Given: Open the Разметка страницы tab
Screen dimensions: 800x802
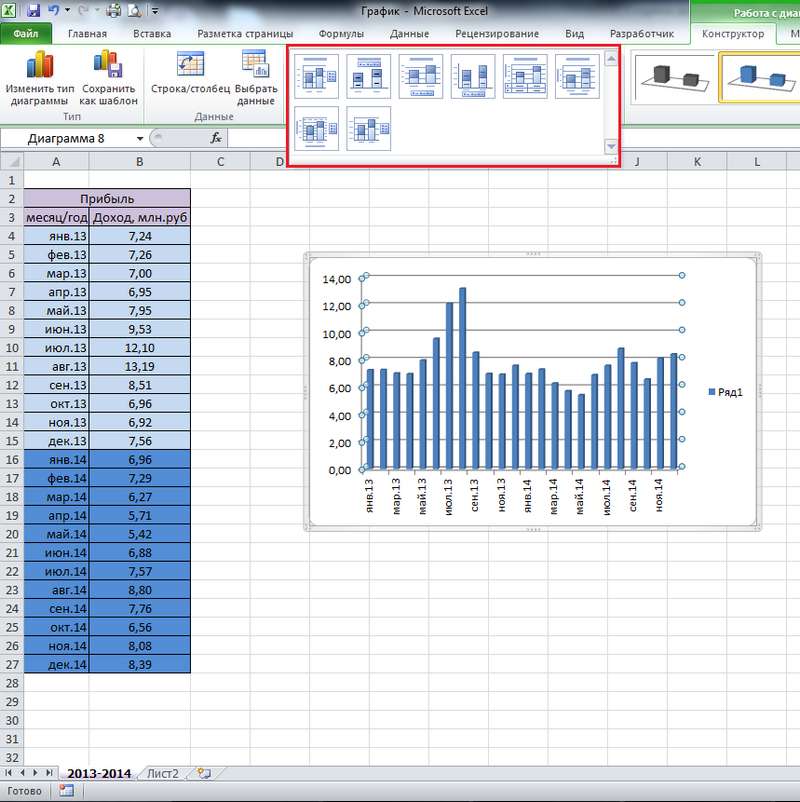Looking at the screenshot, I should (245, 34).
